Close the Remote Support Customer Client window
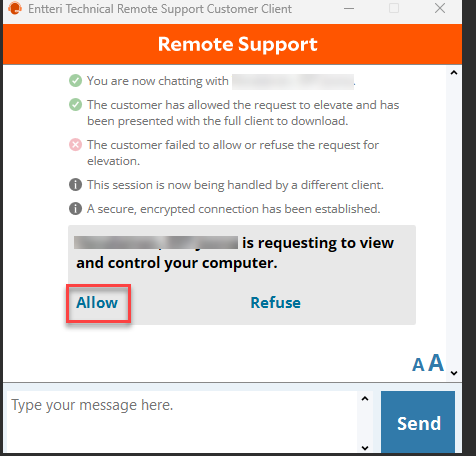Viewport: 476px width, 456px height. point(440,8)
